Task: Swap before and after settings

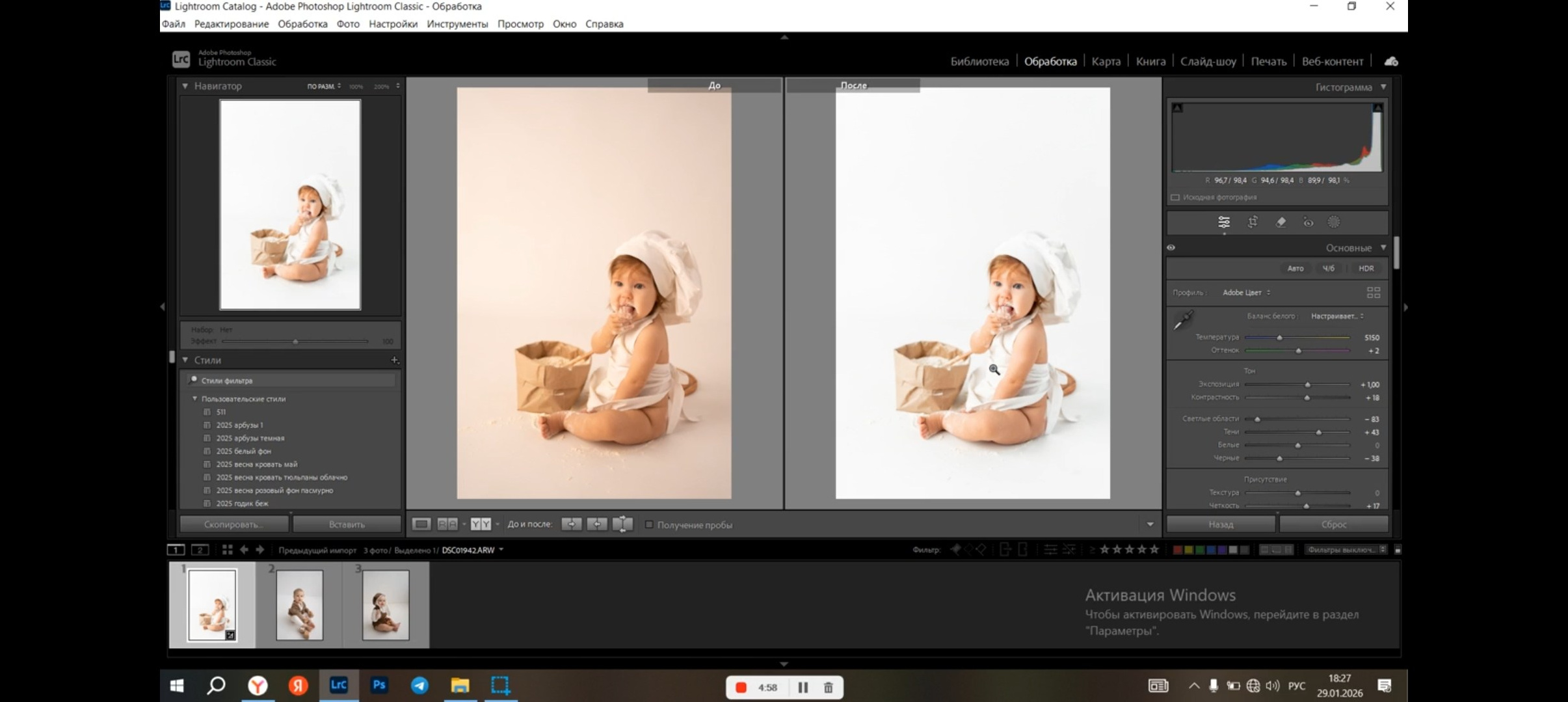Action: click(x=622, y=524)
